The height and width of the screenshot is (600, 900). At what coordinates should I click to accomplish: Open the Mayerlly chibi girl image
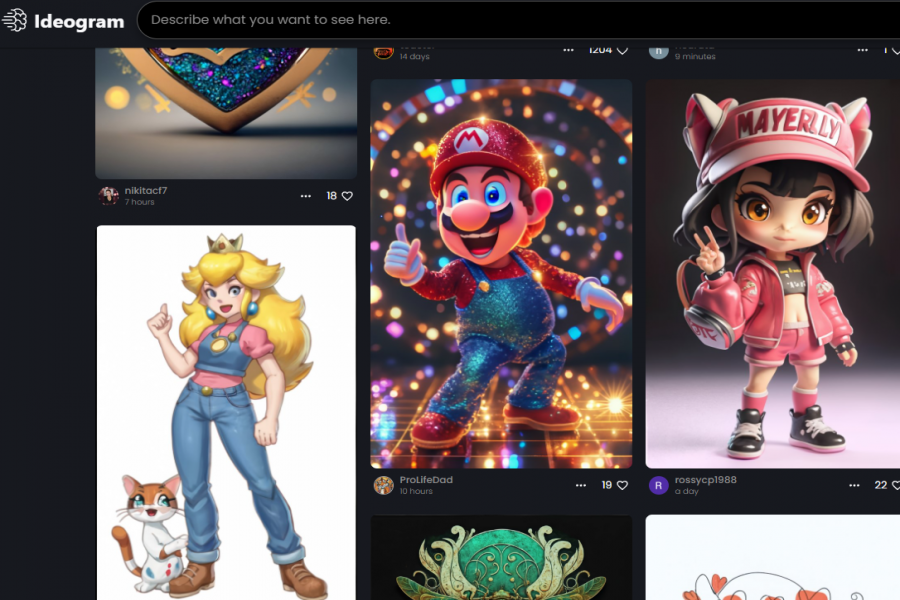772,273
